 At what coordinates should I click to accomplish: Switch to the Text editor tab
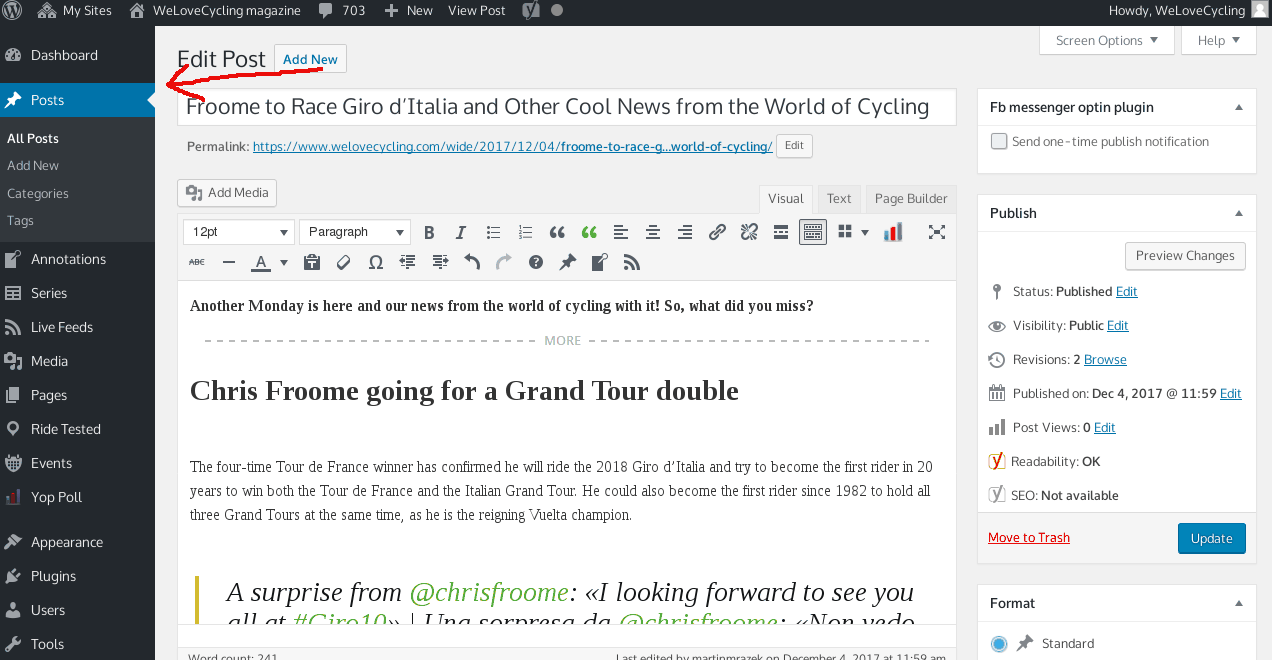839,198
